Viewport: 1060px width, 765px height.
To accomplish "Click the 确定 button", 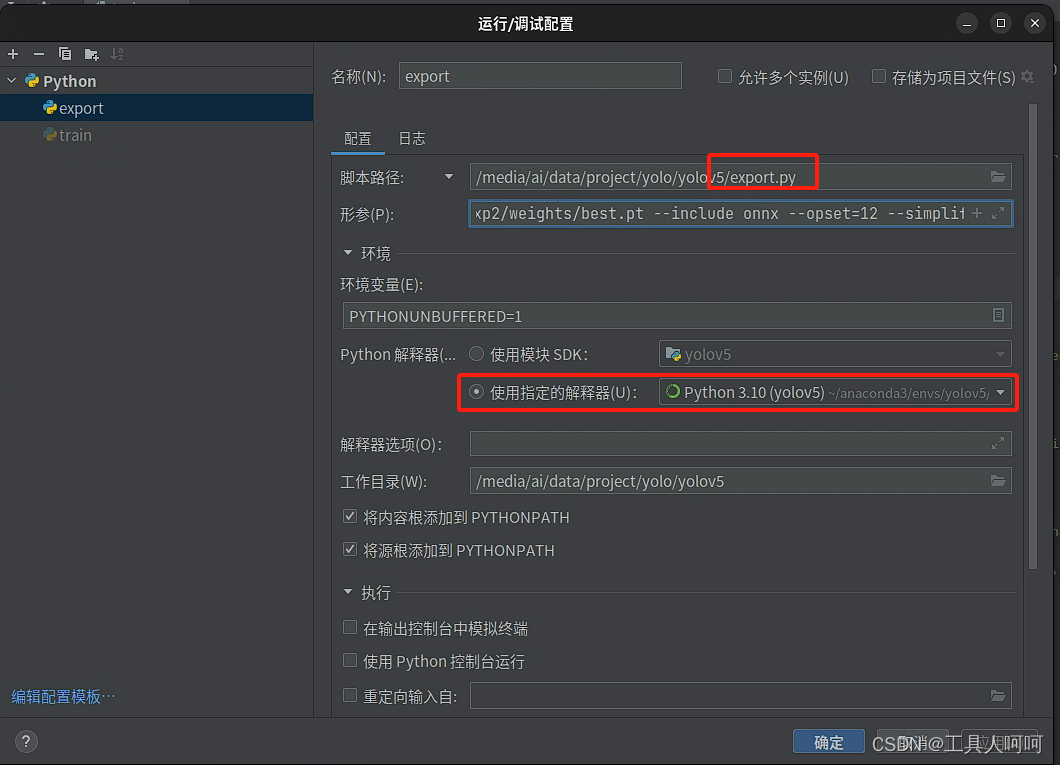I will (x=829, y=742).
